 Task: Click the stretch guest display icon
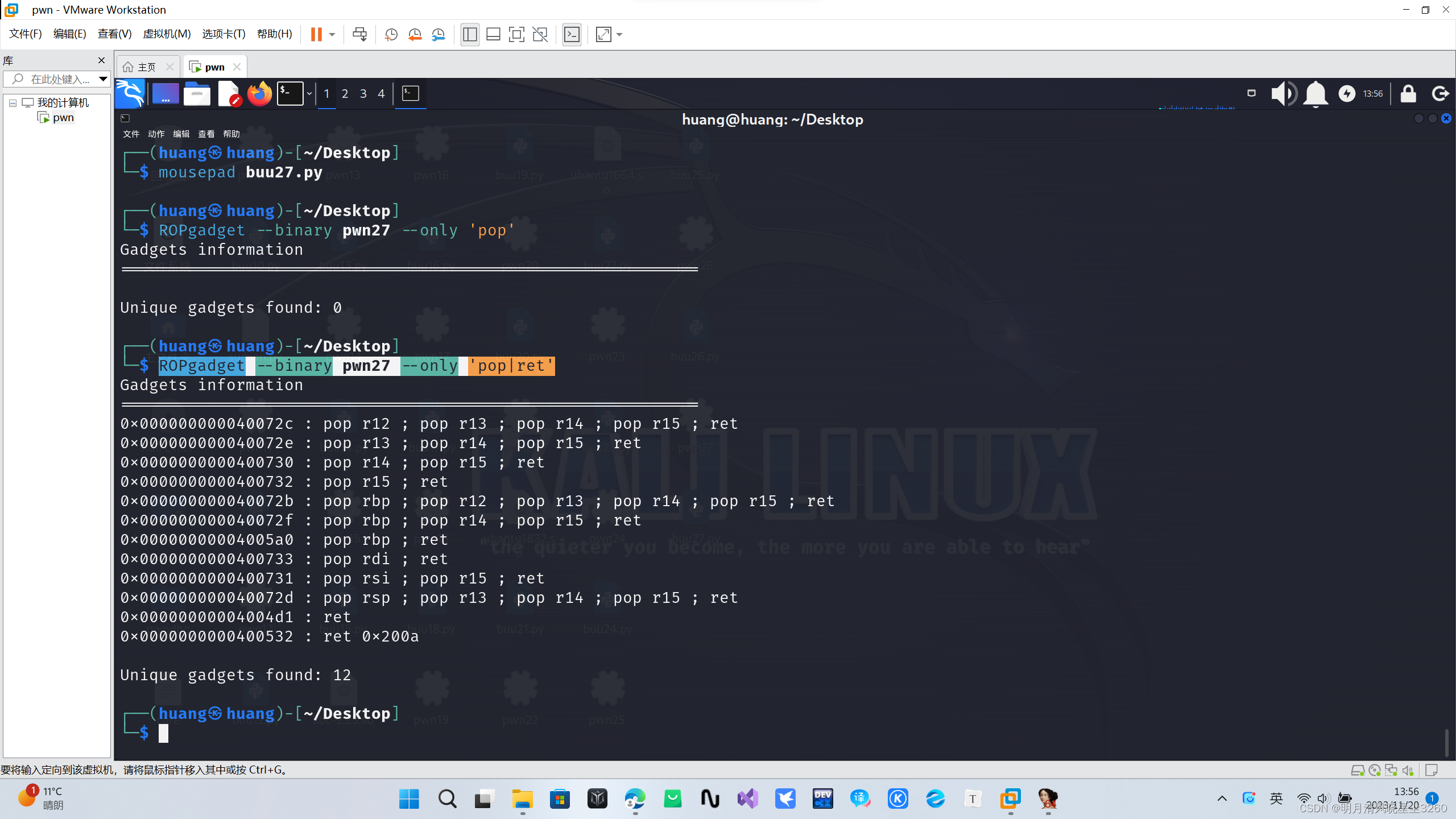(603, 35)
